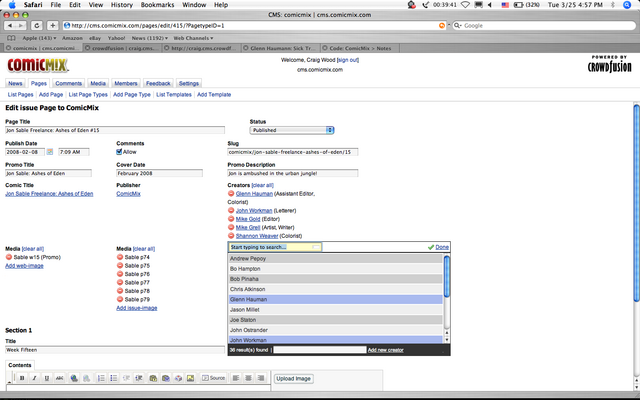The width and height of the screenshot is (640, 400).
Task: Toggle bold formatting in Contents editor
Action: (22, 378)
